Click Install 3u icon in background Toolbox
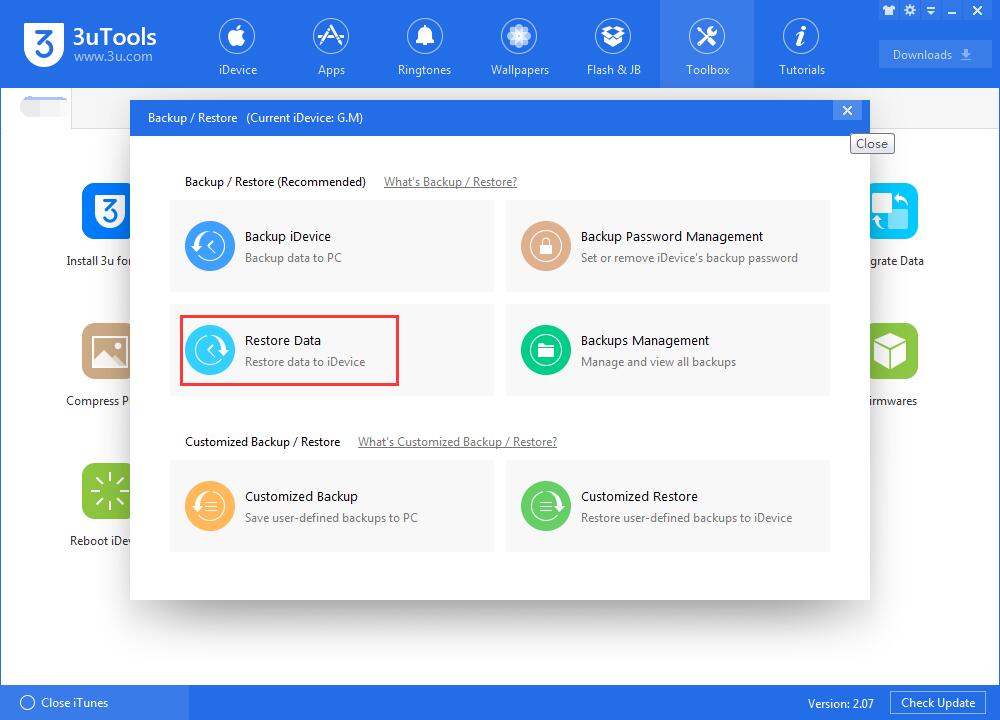Image resolution: width=1000 pixels, height=720 pixels. (x=107, y=211)
